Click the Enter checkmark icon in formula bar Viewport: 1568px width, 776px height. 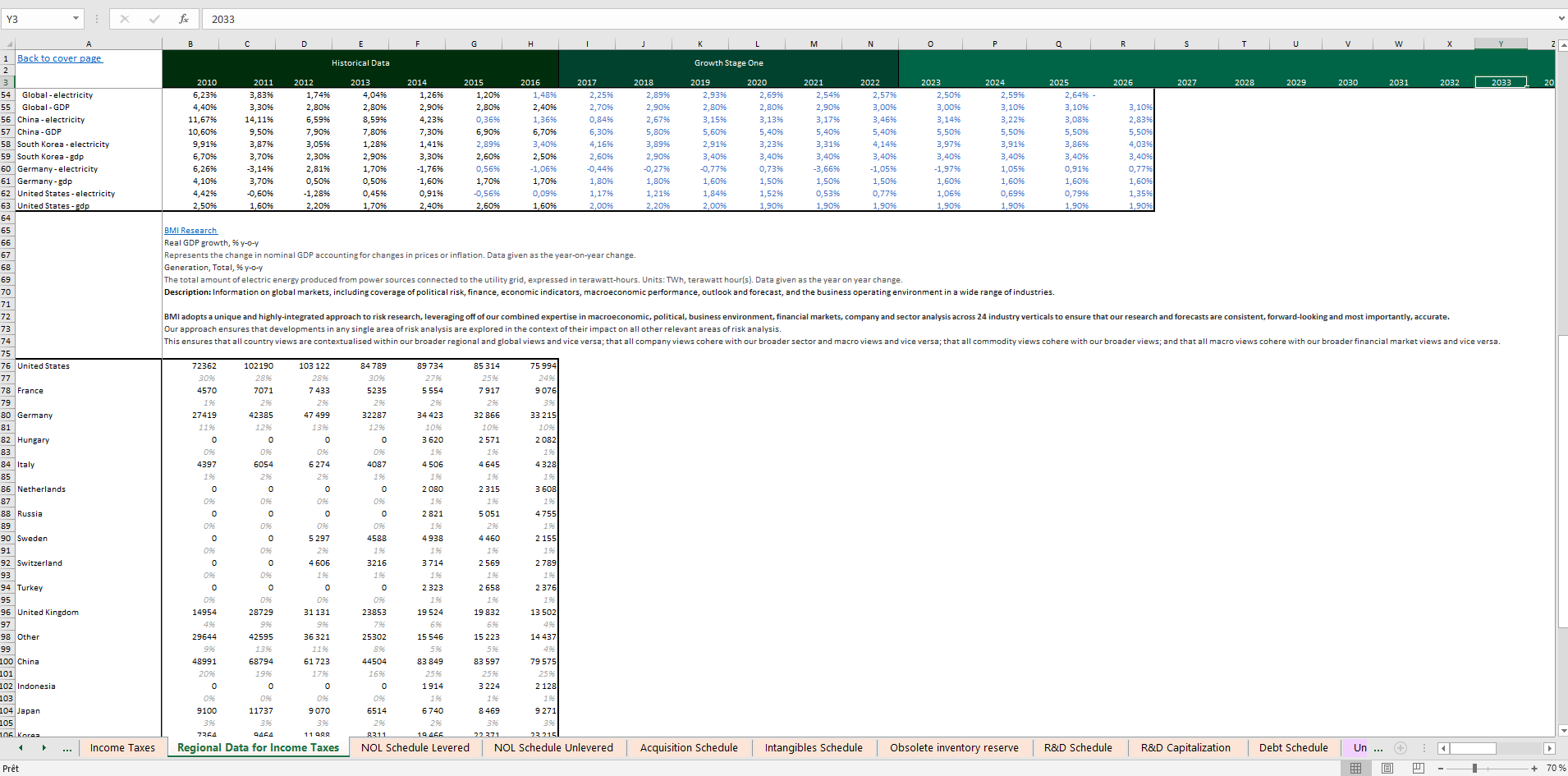pos(154,19)
